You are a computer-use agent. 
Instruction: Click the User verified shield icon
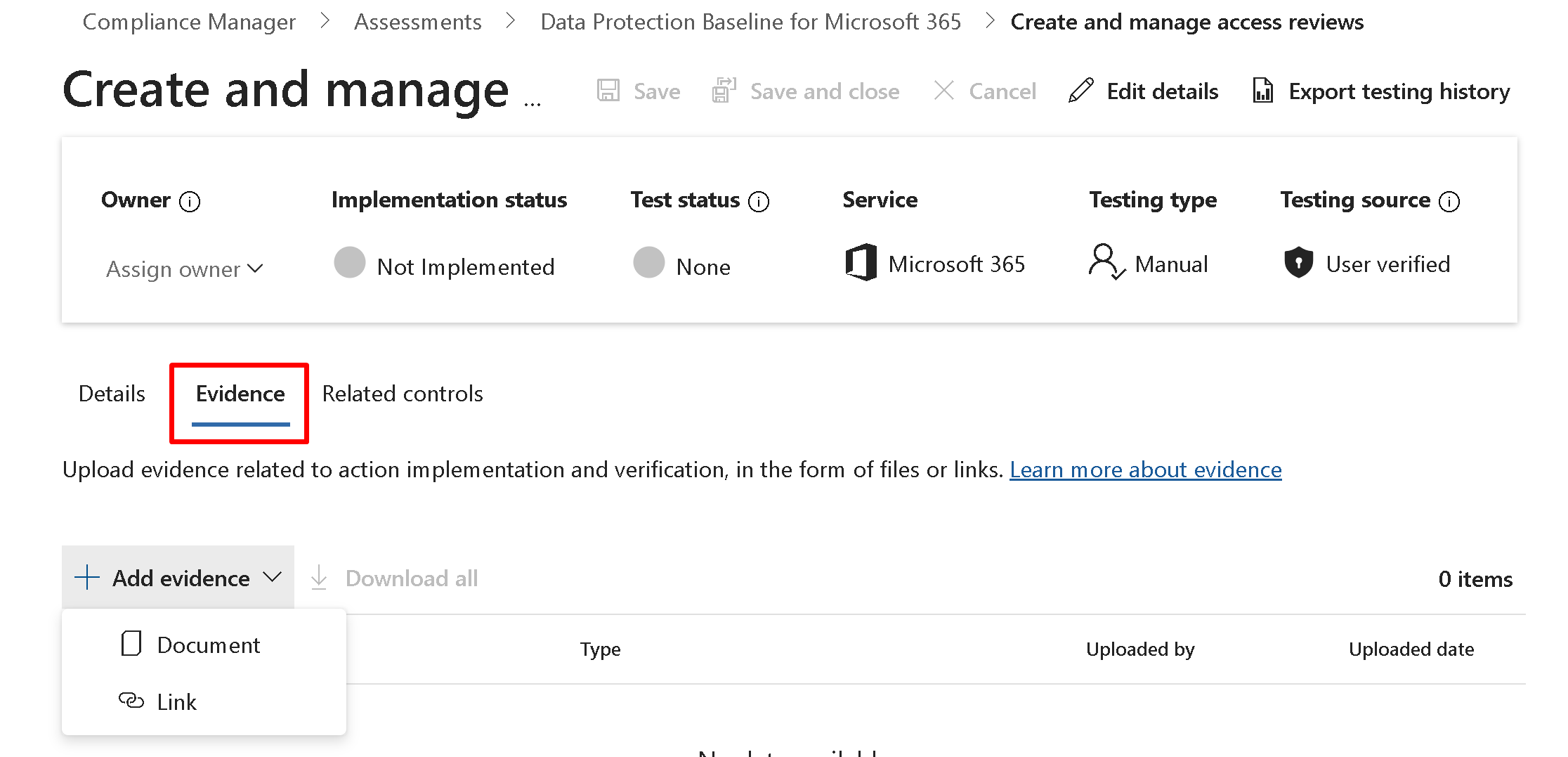tap(1298, 263)
